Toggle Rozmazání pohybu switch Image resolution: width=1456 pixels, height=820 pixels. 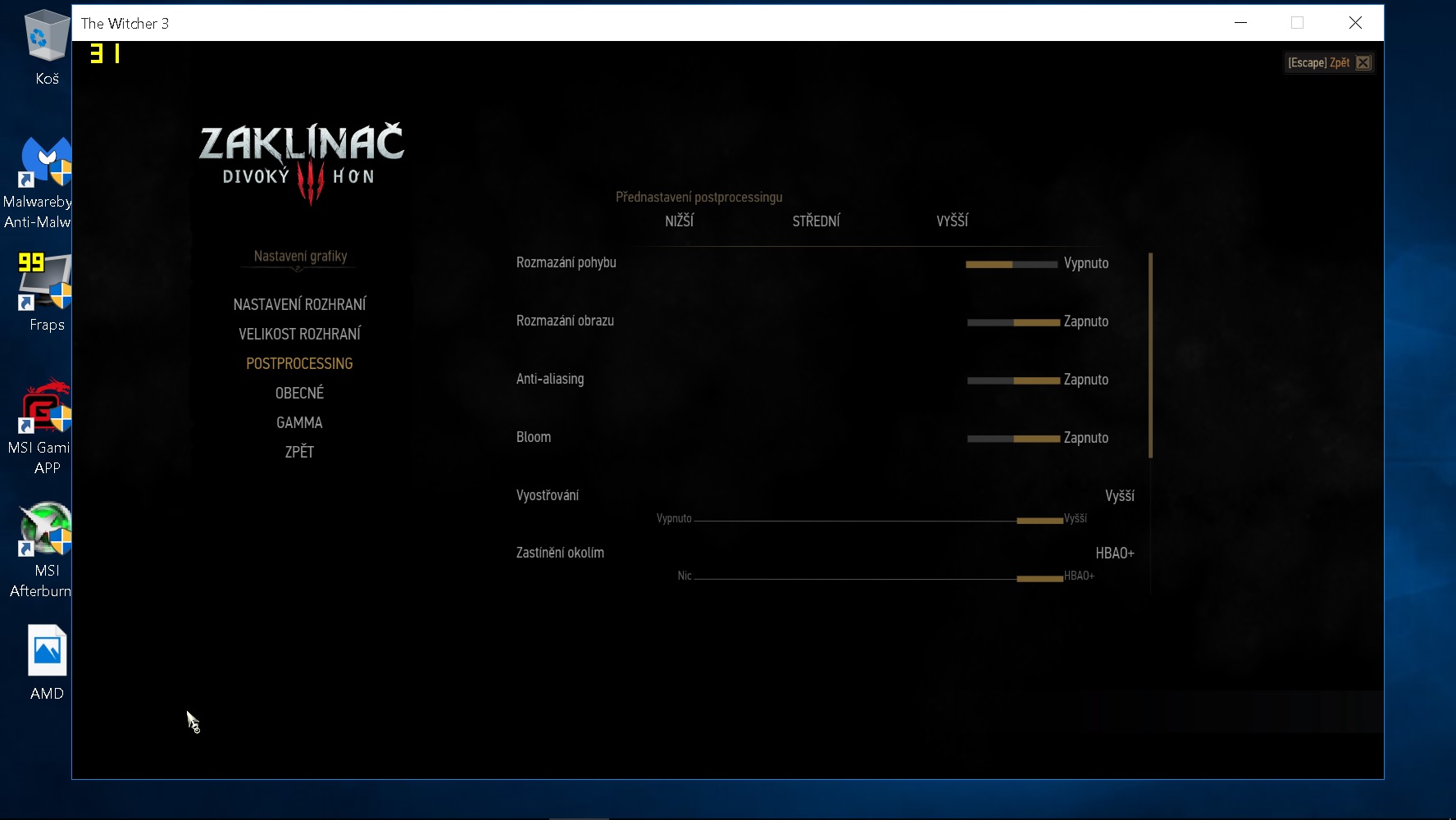[1012, 264]
